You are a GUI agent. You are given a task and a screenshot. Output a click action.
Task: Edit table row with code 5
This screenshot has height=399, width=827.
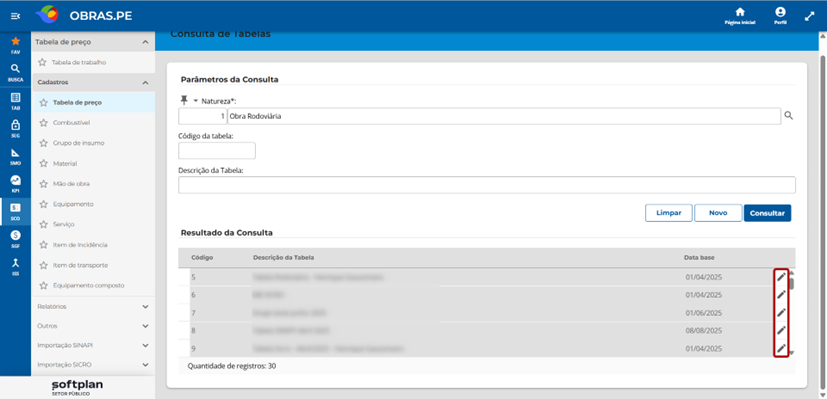(x=781, y=277)
